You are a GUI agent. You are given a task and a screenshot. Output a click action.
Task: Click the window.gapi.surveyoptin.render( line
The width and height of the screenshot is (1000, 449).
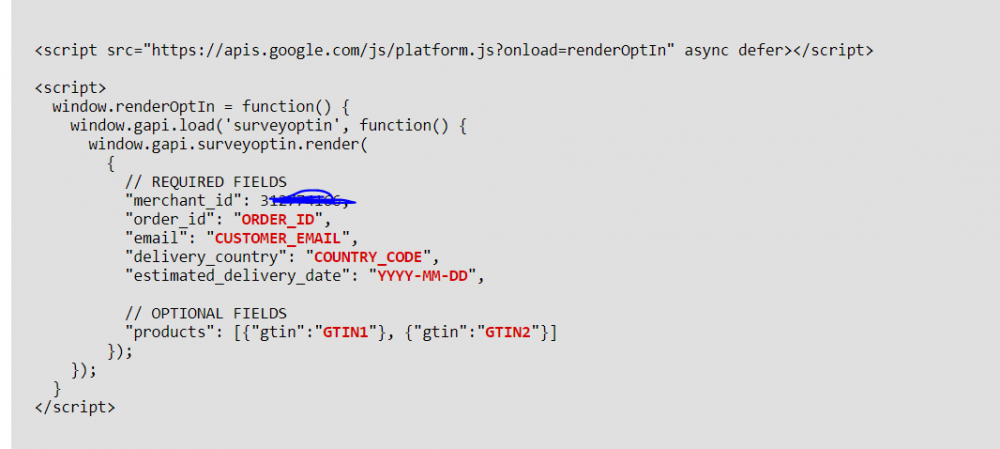(x=228, y=145)
